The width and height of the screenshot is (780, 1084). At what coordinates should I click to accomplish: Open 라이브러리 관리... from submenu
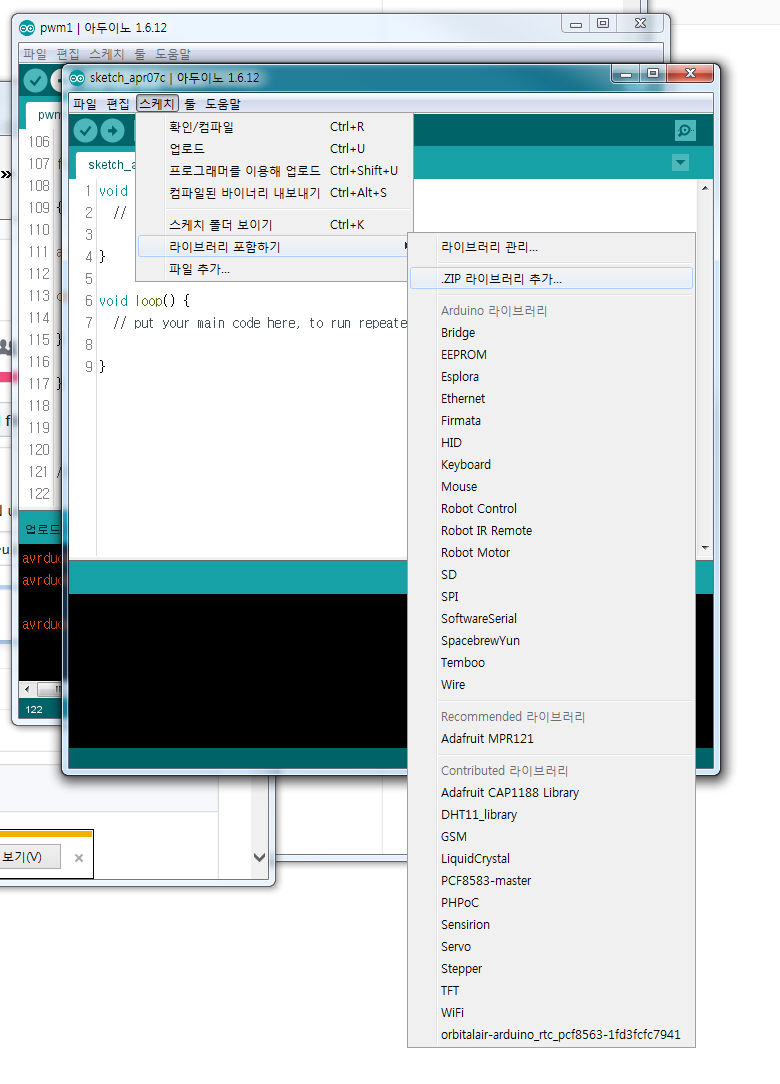pos(551,247)
